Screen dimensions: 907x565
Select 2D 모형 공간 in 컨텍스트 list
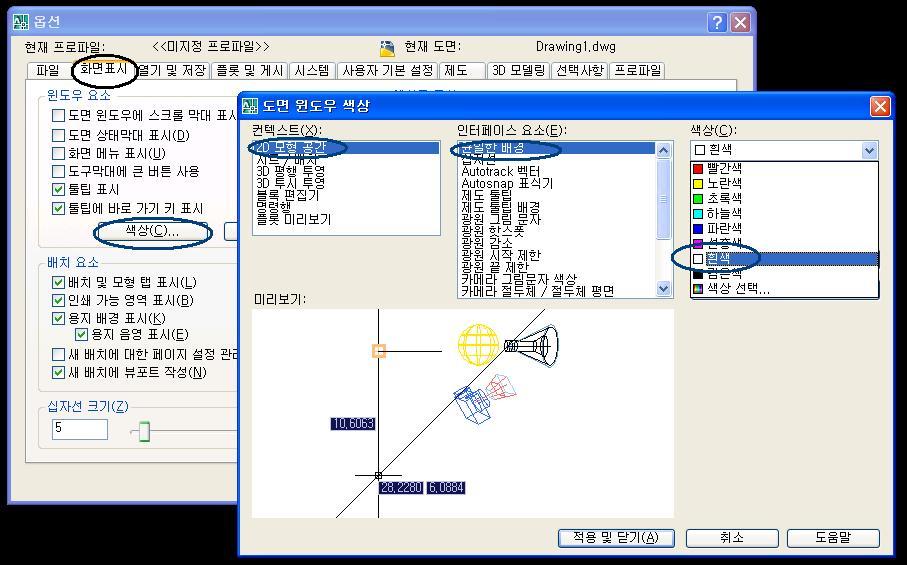[346, 147]
